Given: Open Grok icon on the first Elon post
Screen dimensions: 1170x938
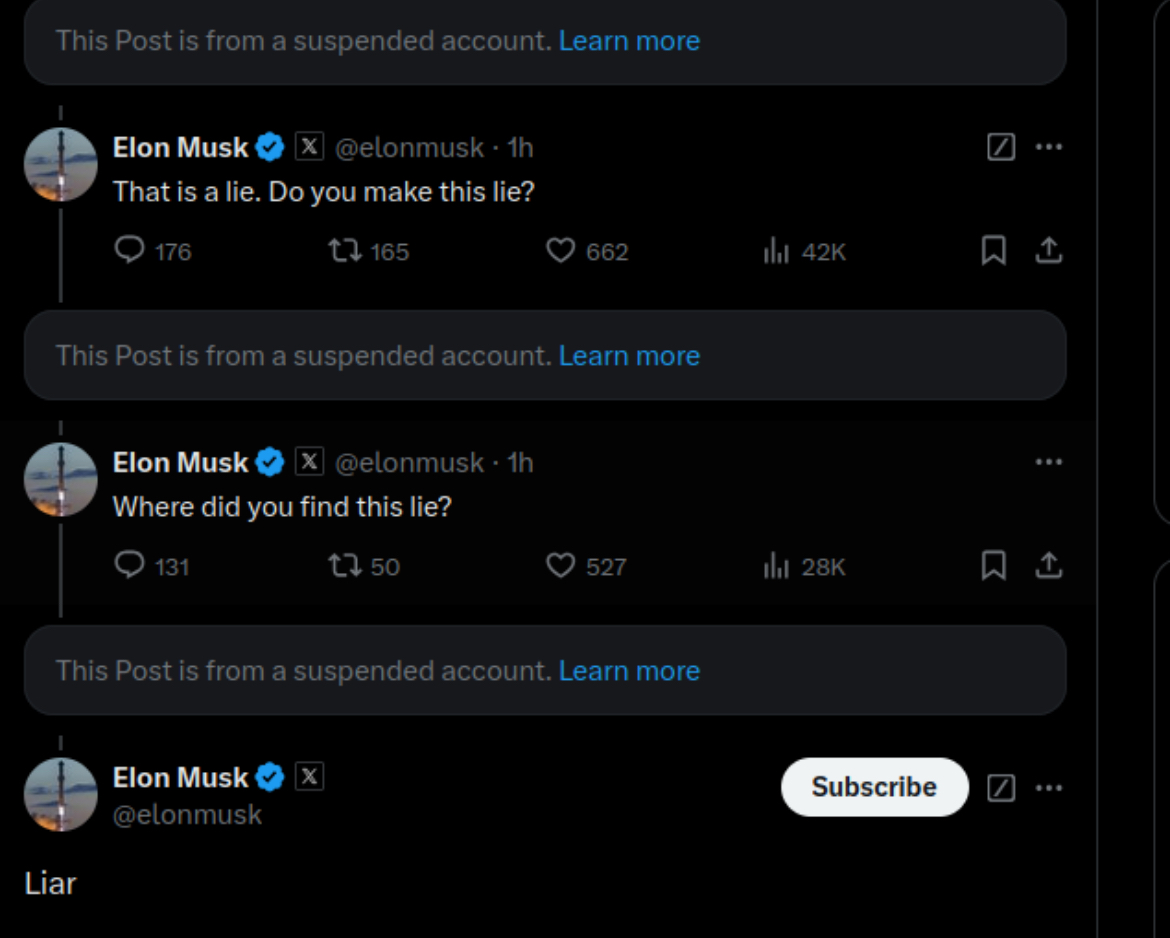Looking at the screenshot, I should [x=1001, y=147].
